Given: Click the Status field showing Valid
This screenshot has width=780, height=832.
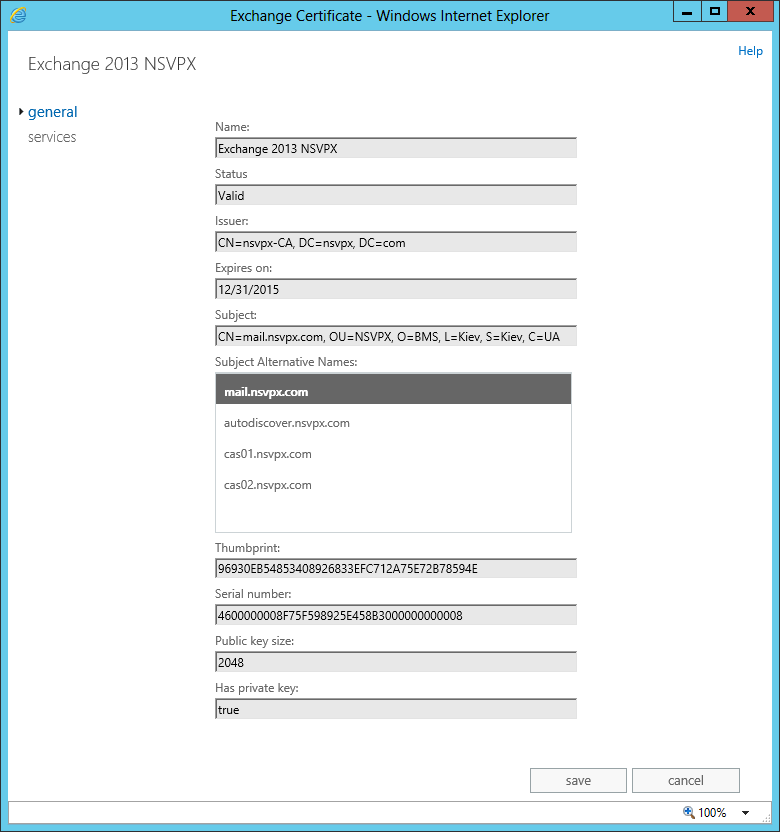Looking at the screenshot, I should (396, 196).
